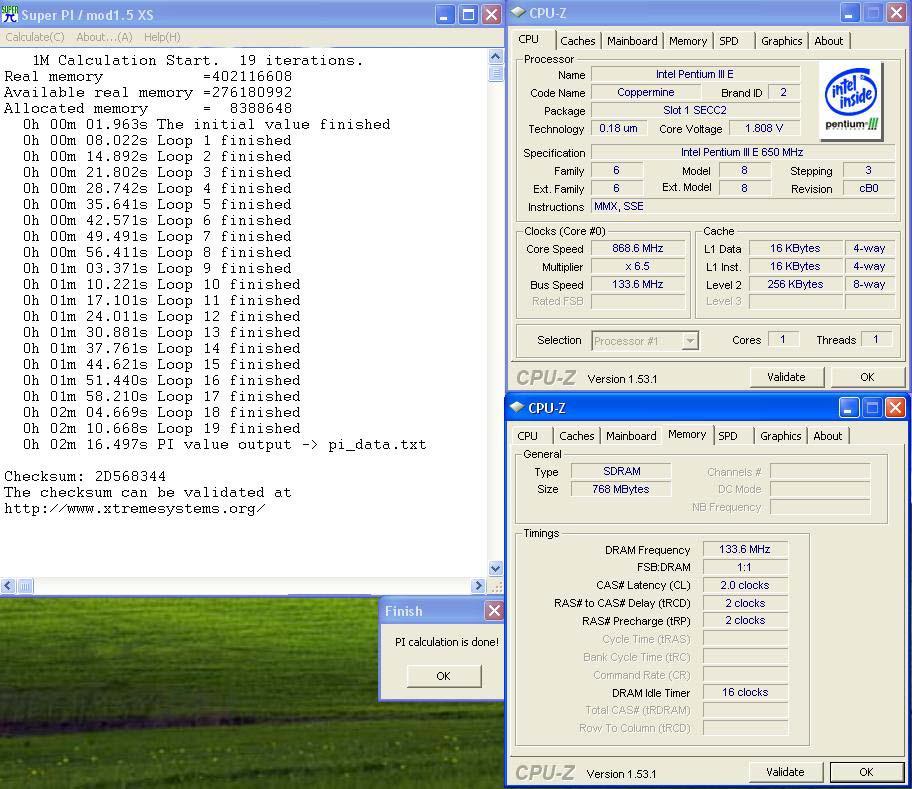Click the 'Loop 19 finished' line

[x=162, y=429]
